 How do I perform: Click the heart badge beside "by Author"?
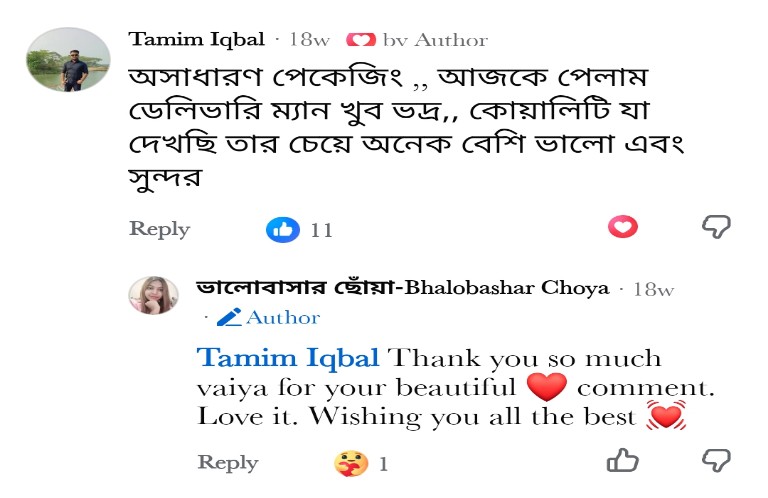point(361,40)
